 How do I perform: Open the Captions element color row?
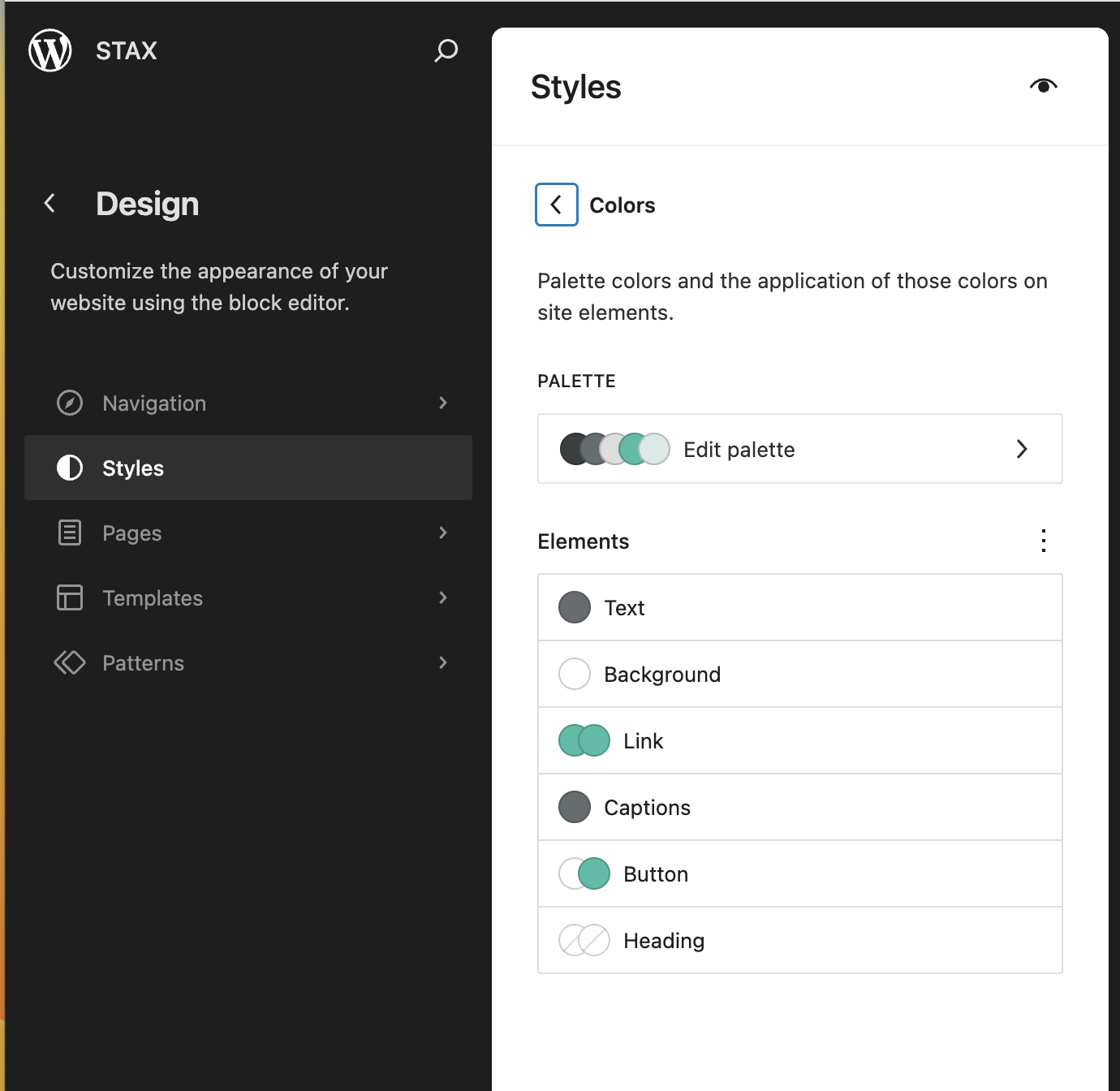[800, 807]
